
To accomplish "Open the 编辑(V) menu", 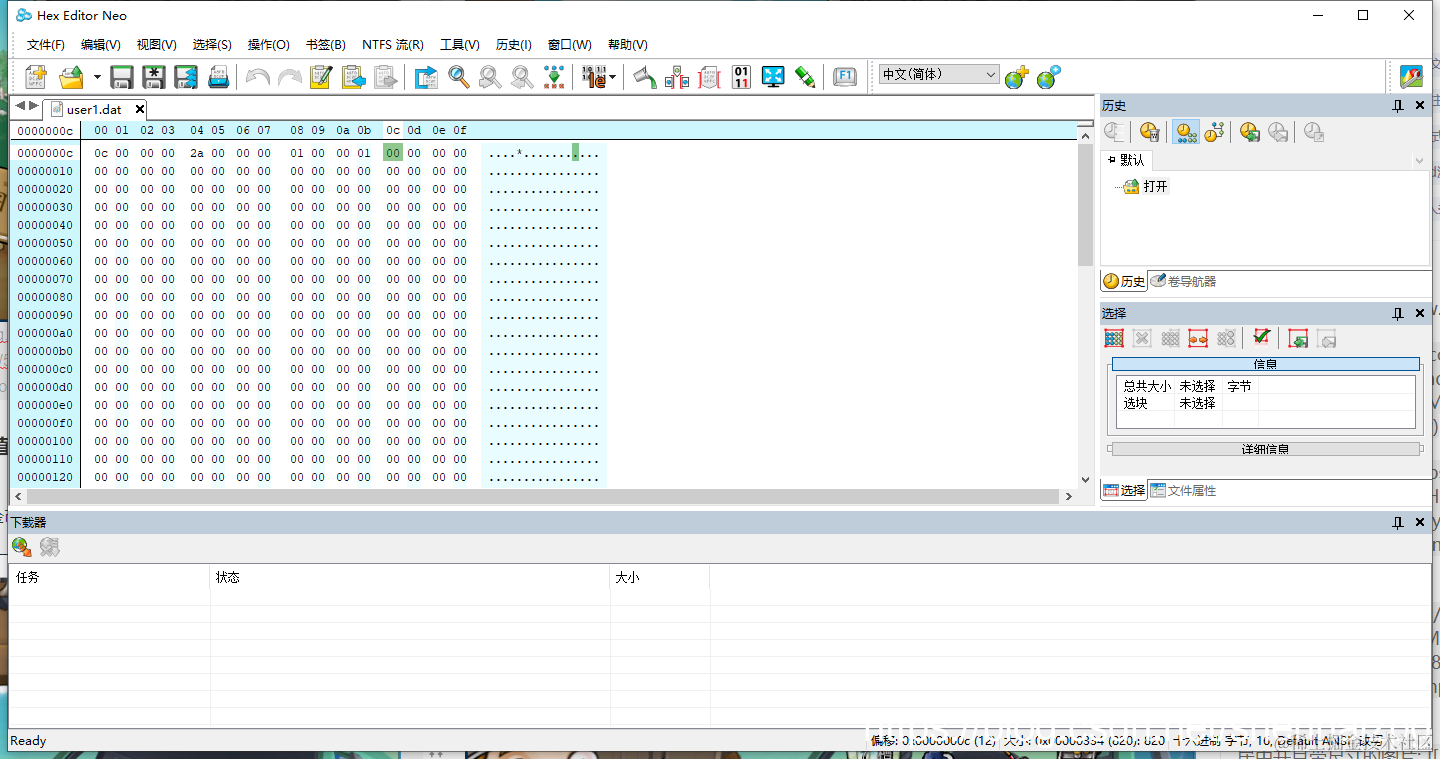I will tap(101, 45).
